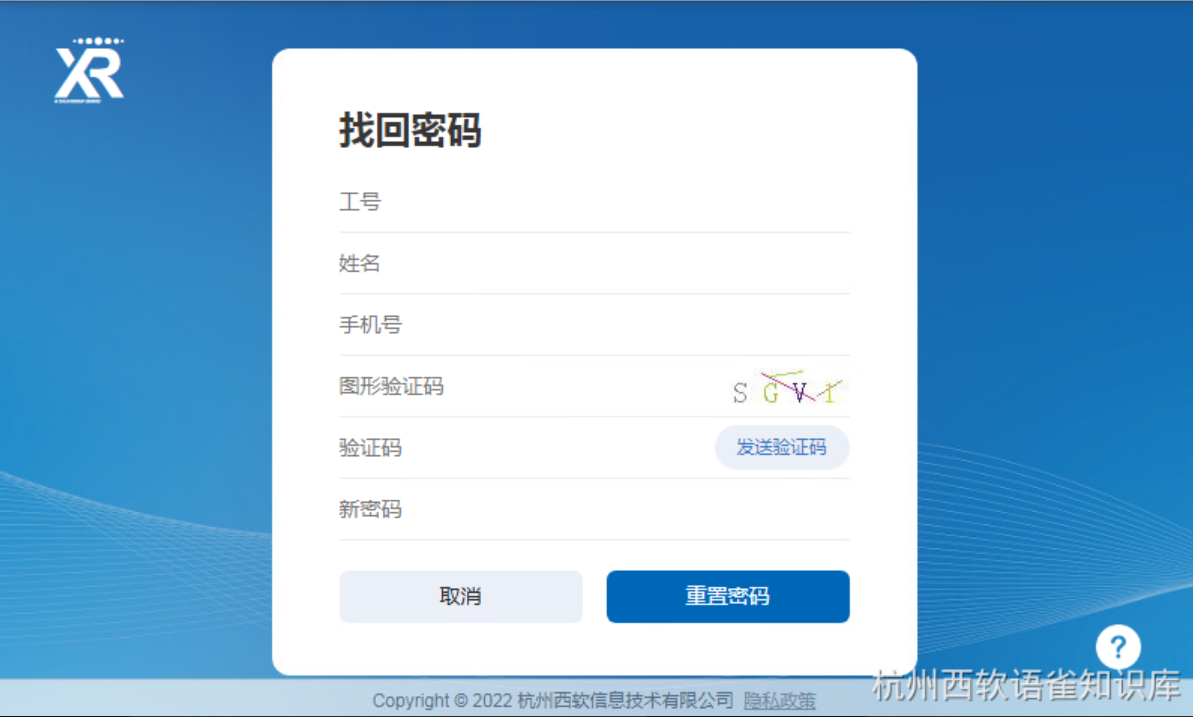
Task: Click the green G in captcha
Action: (x=771, y=393)
